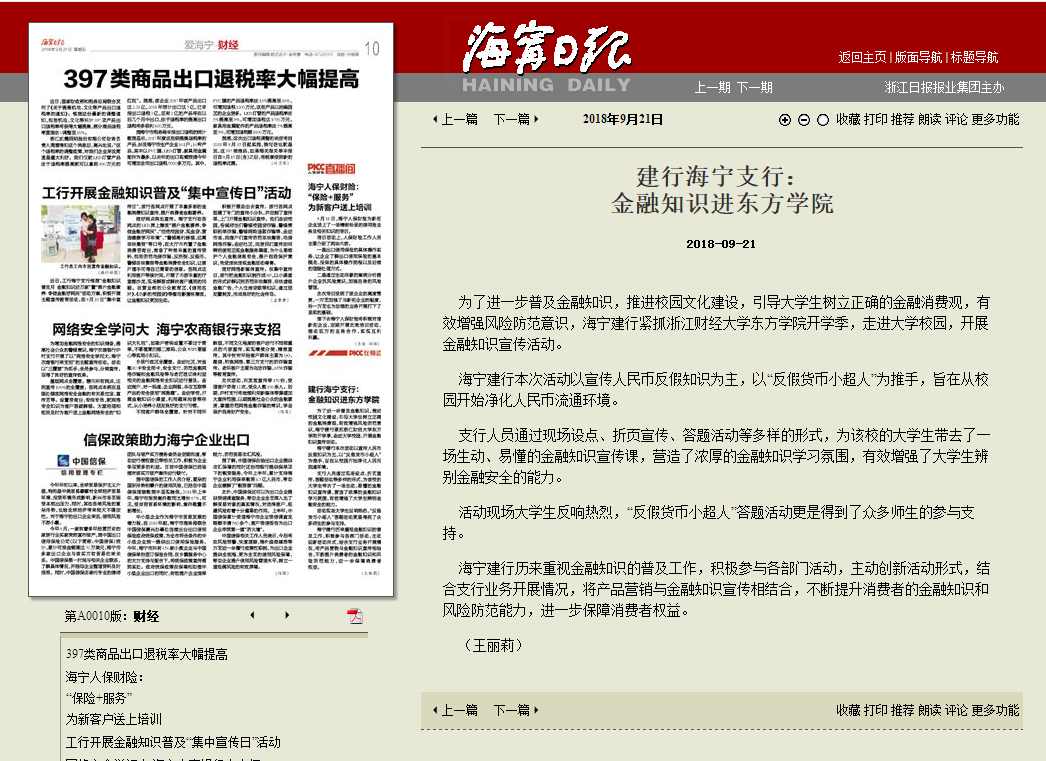The width and height of the screenshot is (1046, 761).
Task: Click the paragraph starting 海宁建行本次活动
Action: [x=716, y=390]
